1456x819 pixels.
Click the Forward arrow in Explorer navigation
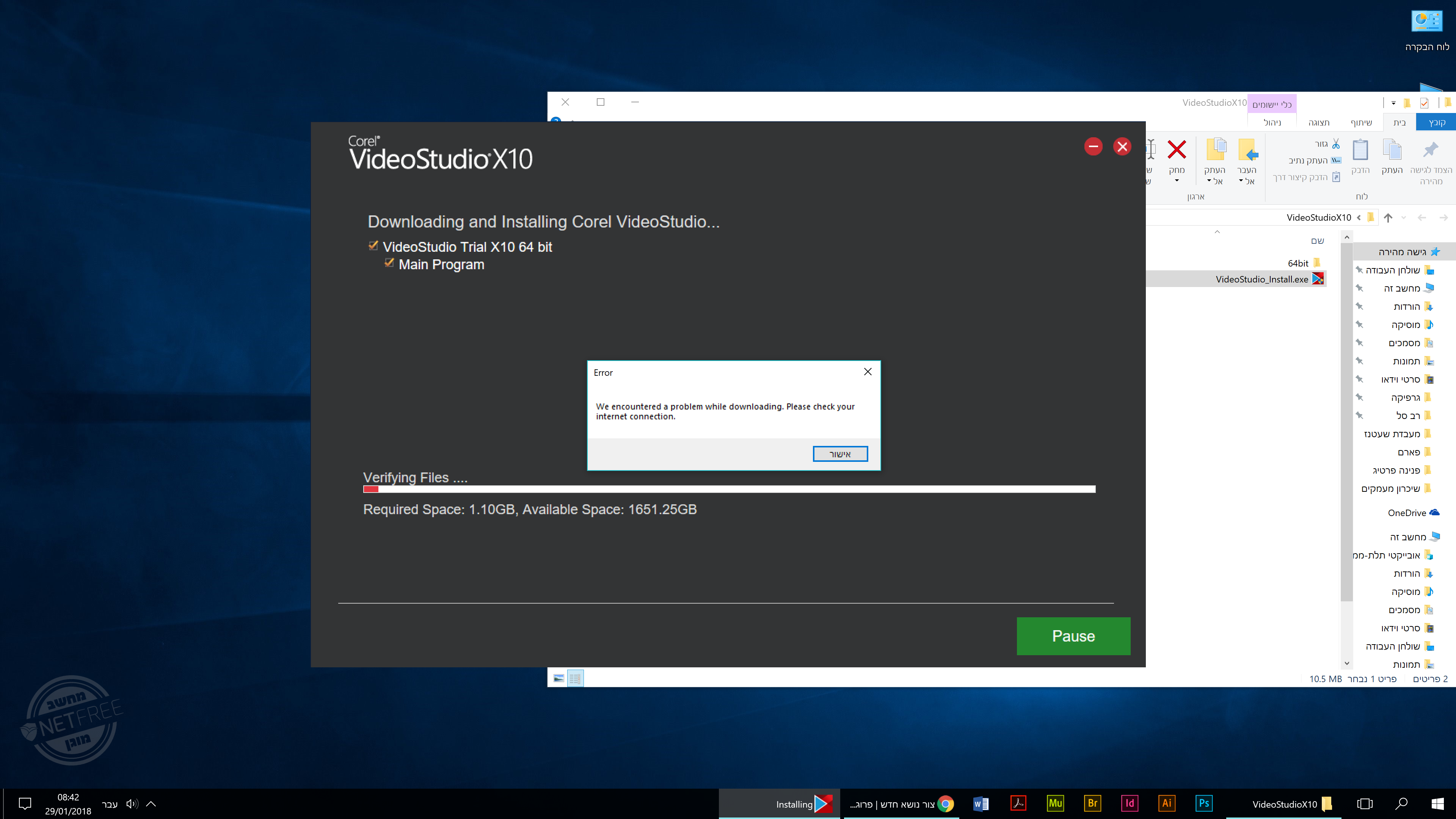point(1443,218)
